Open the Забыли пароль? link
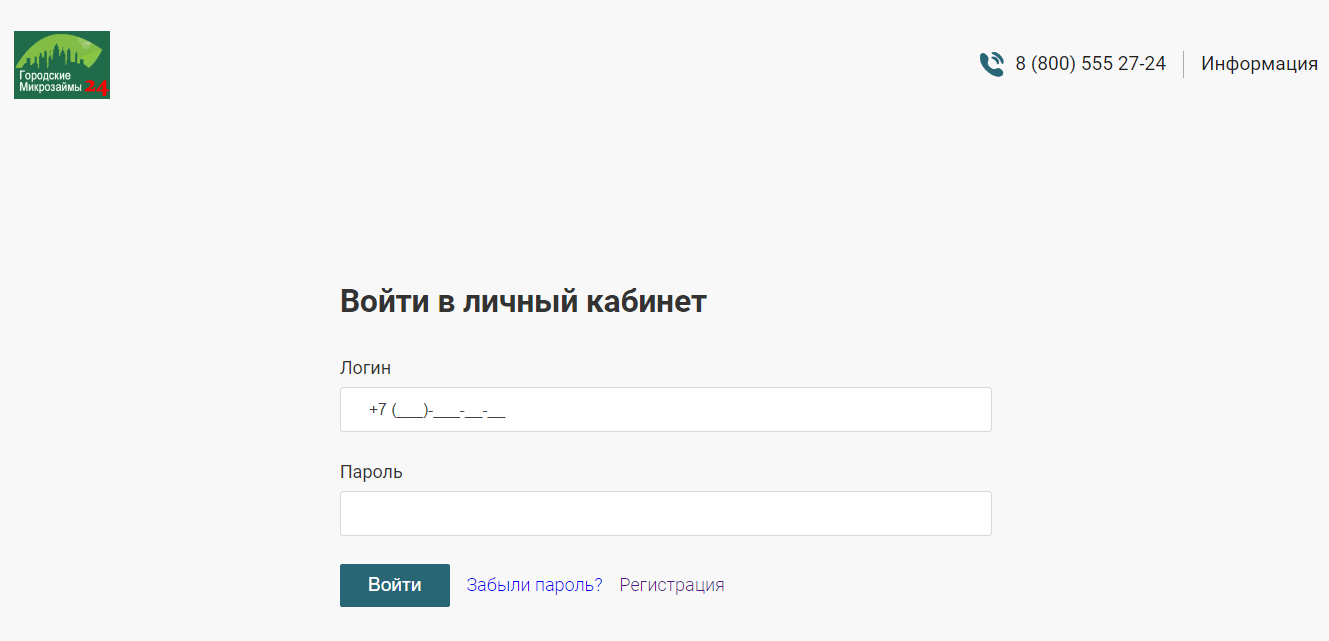The height and width of the screenshot is (641, 1329). pyautogui.click(x=534, y=585)
